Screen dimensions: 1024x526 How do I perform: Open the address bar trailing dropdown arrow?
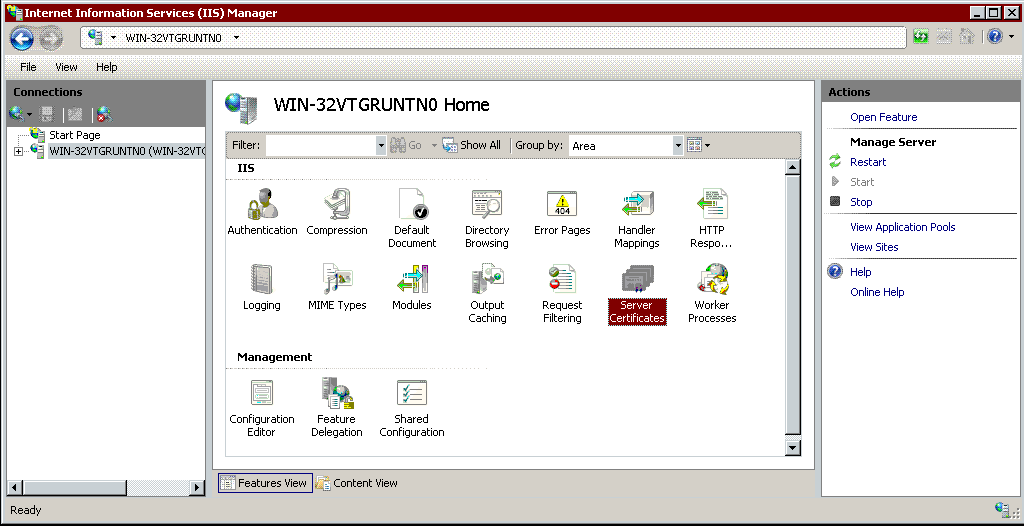tap(236, 38)
